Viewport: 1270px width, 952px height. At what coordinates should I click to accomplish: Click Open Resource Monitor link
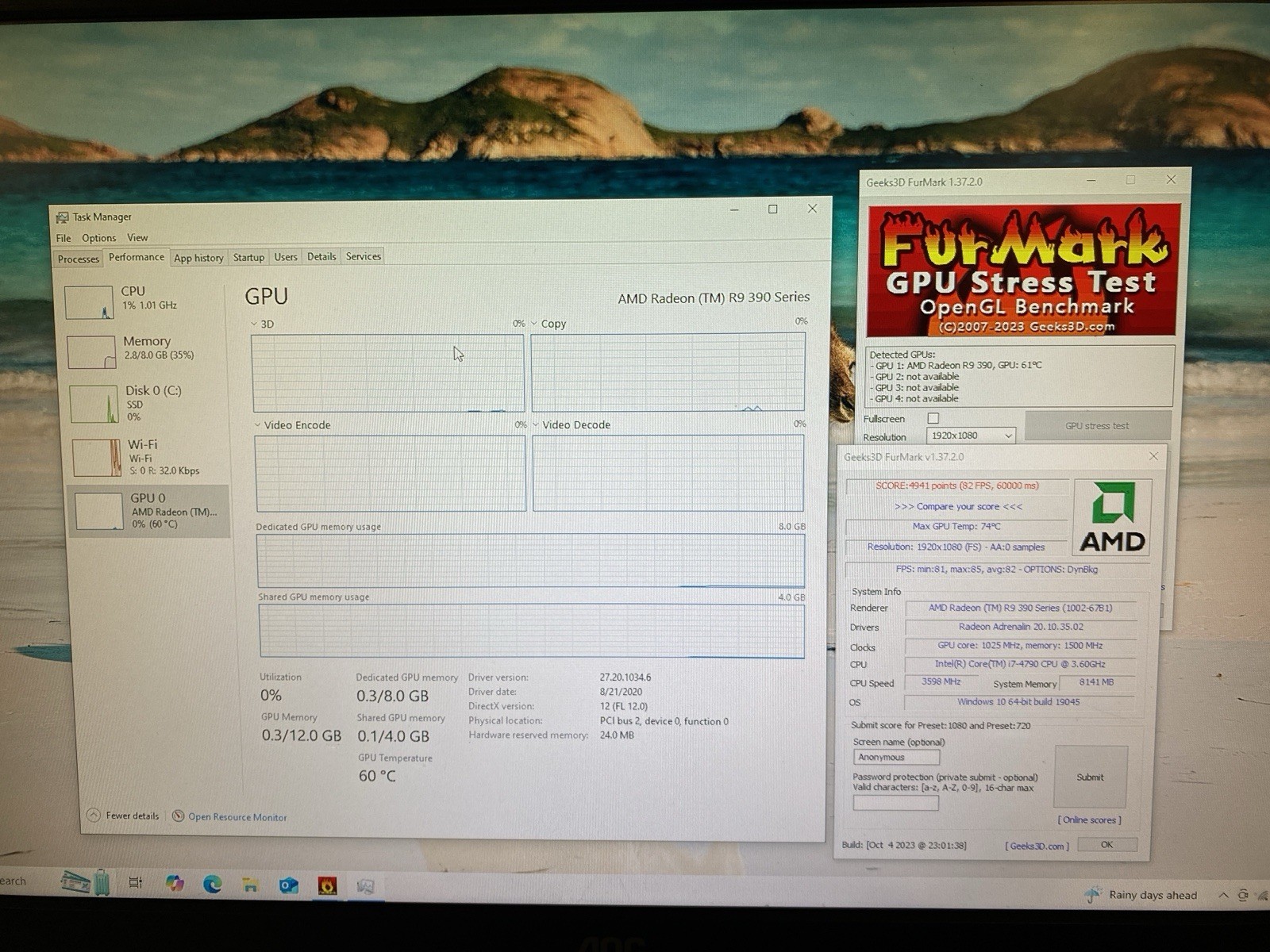[237, 817]
